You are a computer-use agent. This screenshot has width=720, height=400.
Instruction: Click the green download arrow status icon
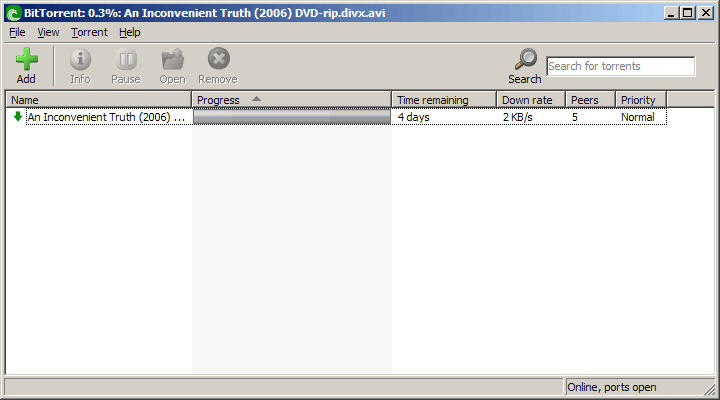coord(17,117)
